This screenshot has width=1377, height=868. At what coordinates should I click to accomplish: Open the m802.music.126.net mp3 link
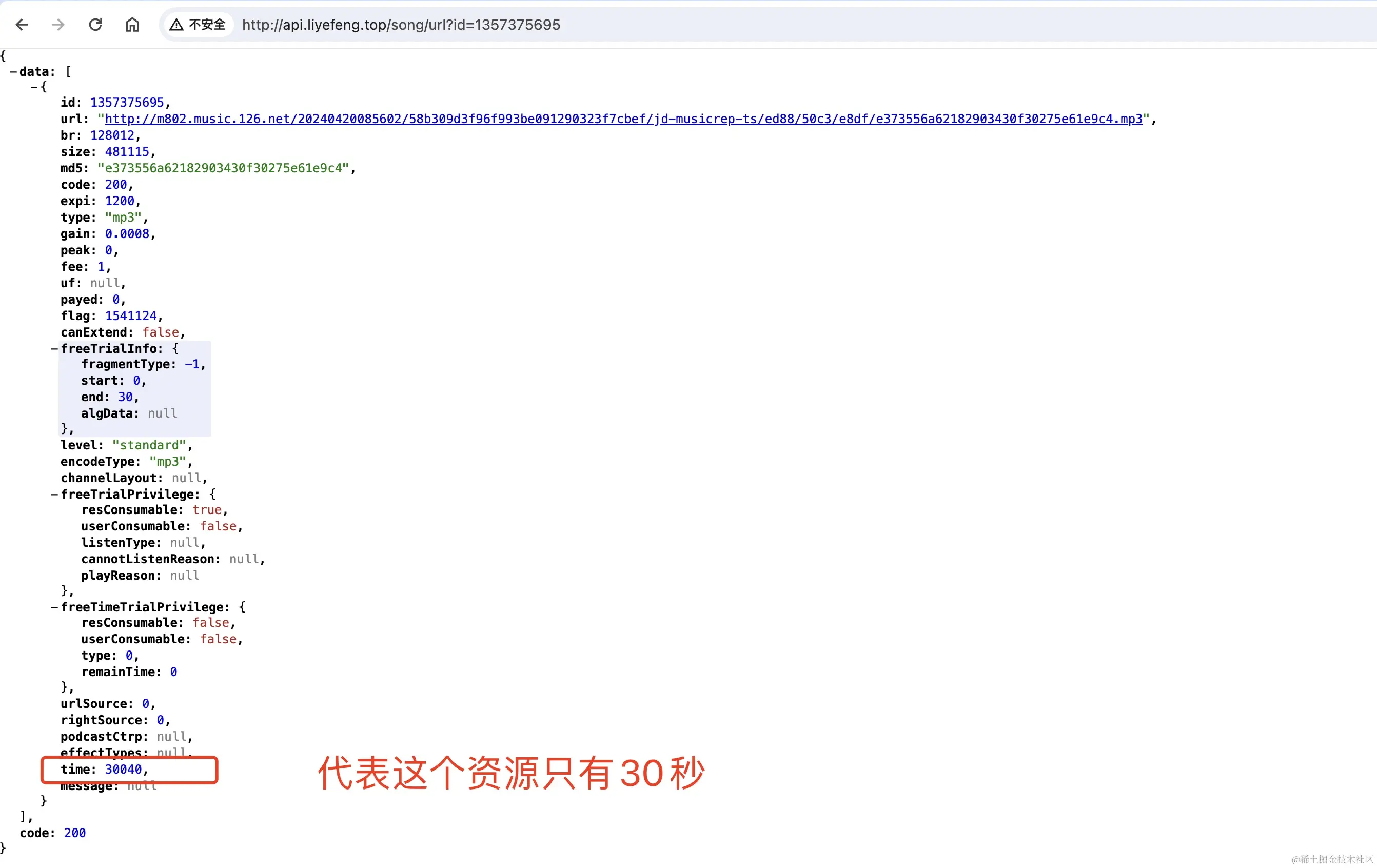[x=623, y=119]
